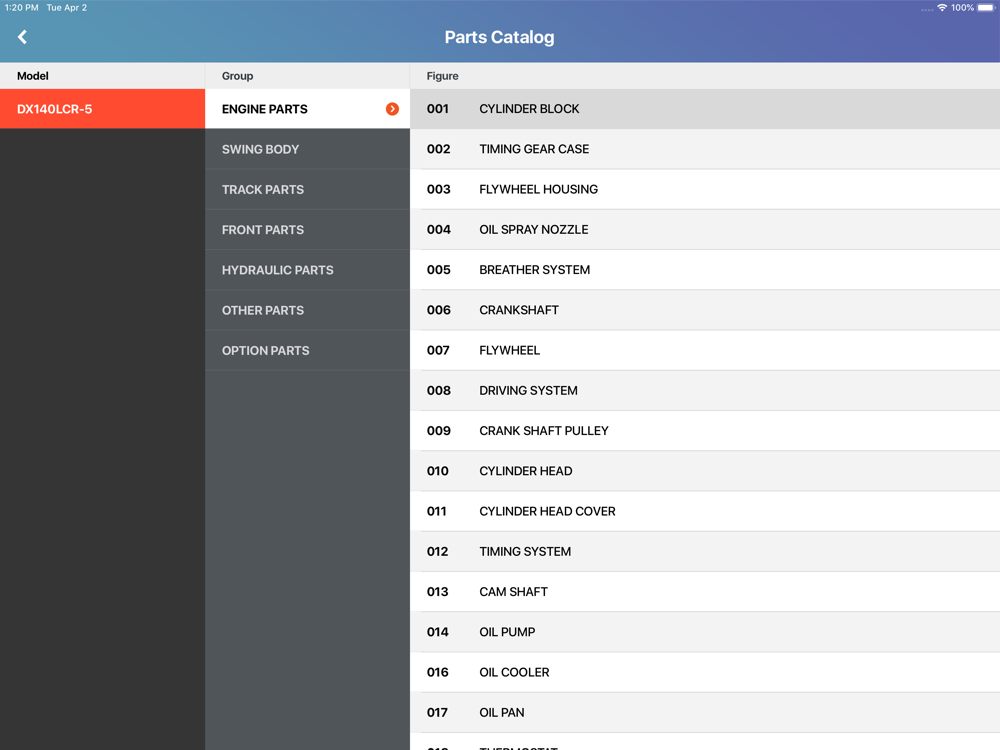Image resolution: width=1000 pixels, height=750 pixels.
Task: Open figure 013 CAM SHAFT
Action: pyautogui.click(x=705, y=591)
